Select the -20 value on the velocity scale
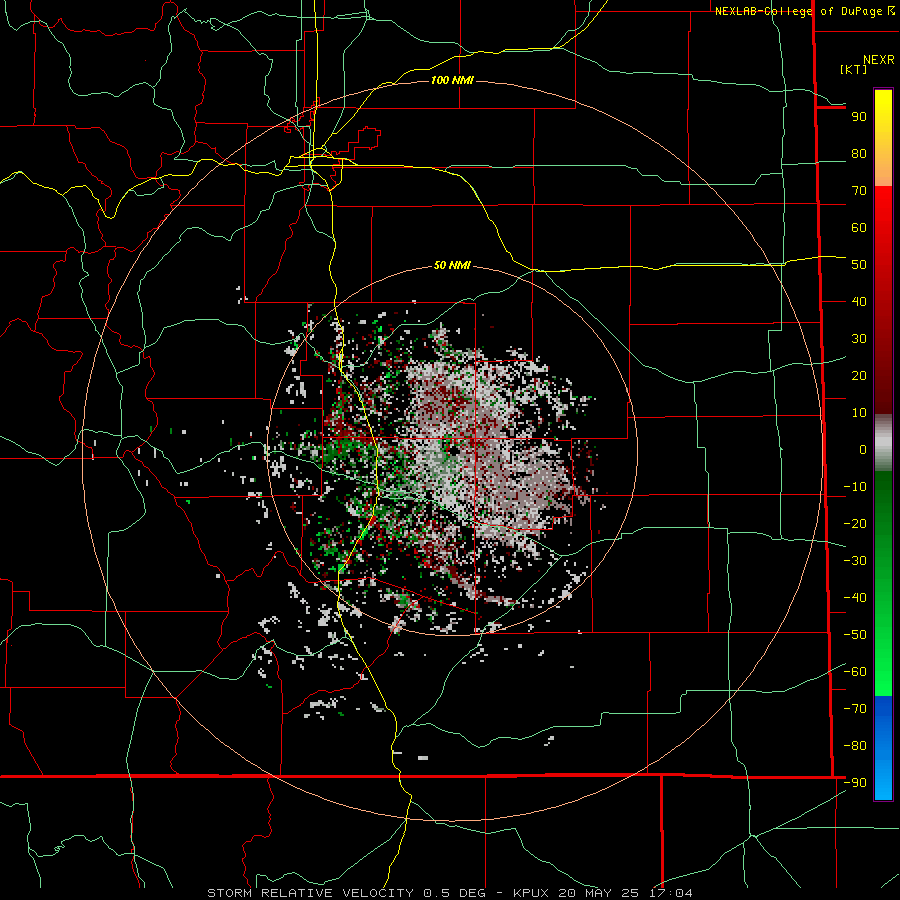Image resolution: width=900 pixels, height=900 pixels. (855, 524)
